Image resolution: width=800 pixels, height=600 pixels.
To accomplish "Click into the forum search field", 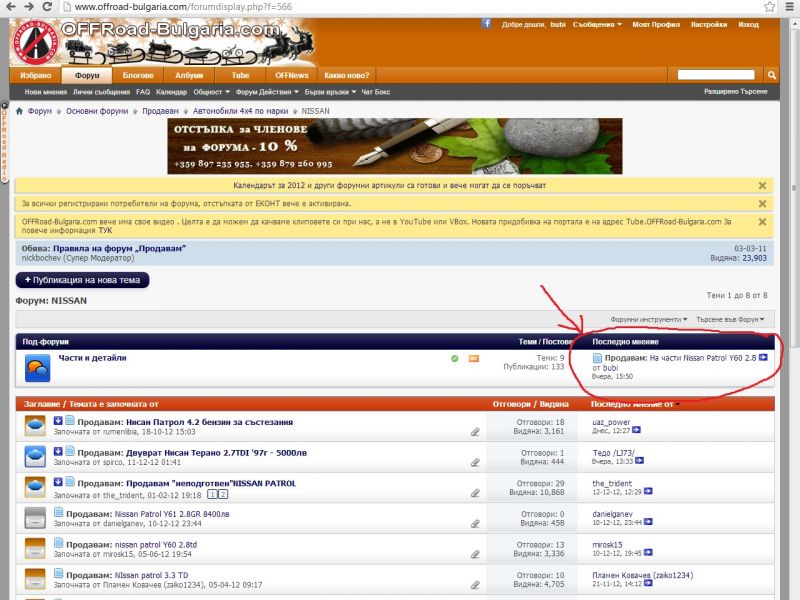I will point(716,75).
